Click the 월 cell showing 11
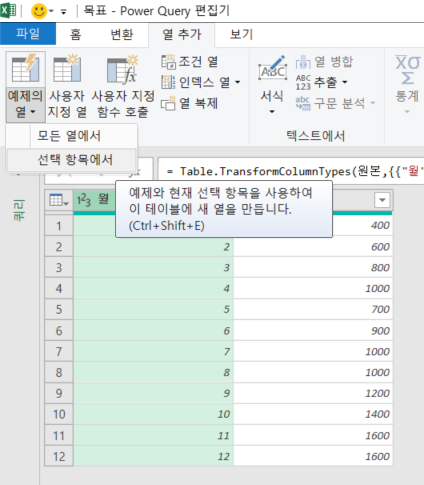424x485 pixels. 153,436
